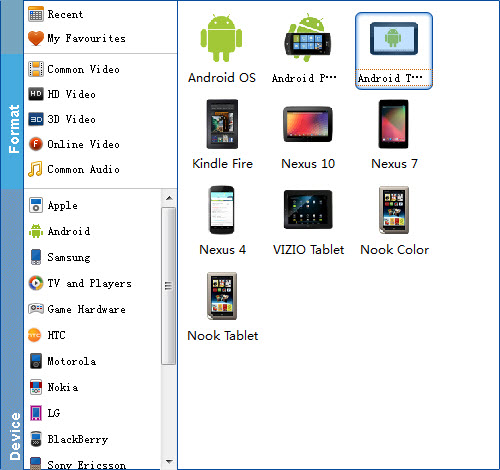Click the TV and Players icon
500x470 pixels.
(36, 283)
